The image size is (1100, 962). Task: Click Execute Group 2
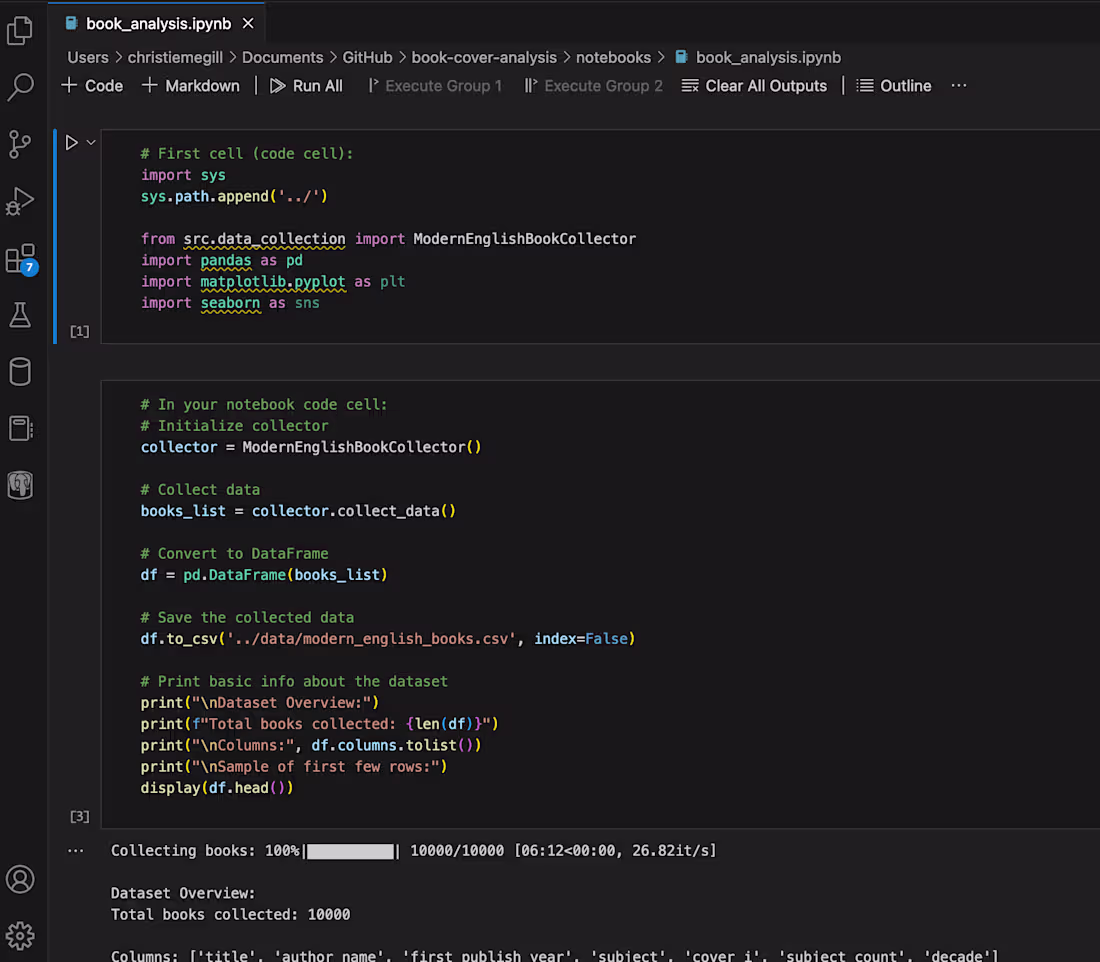point(594,86)
